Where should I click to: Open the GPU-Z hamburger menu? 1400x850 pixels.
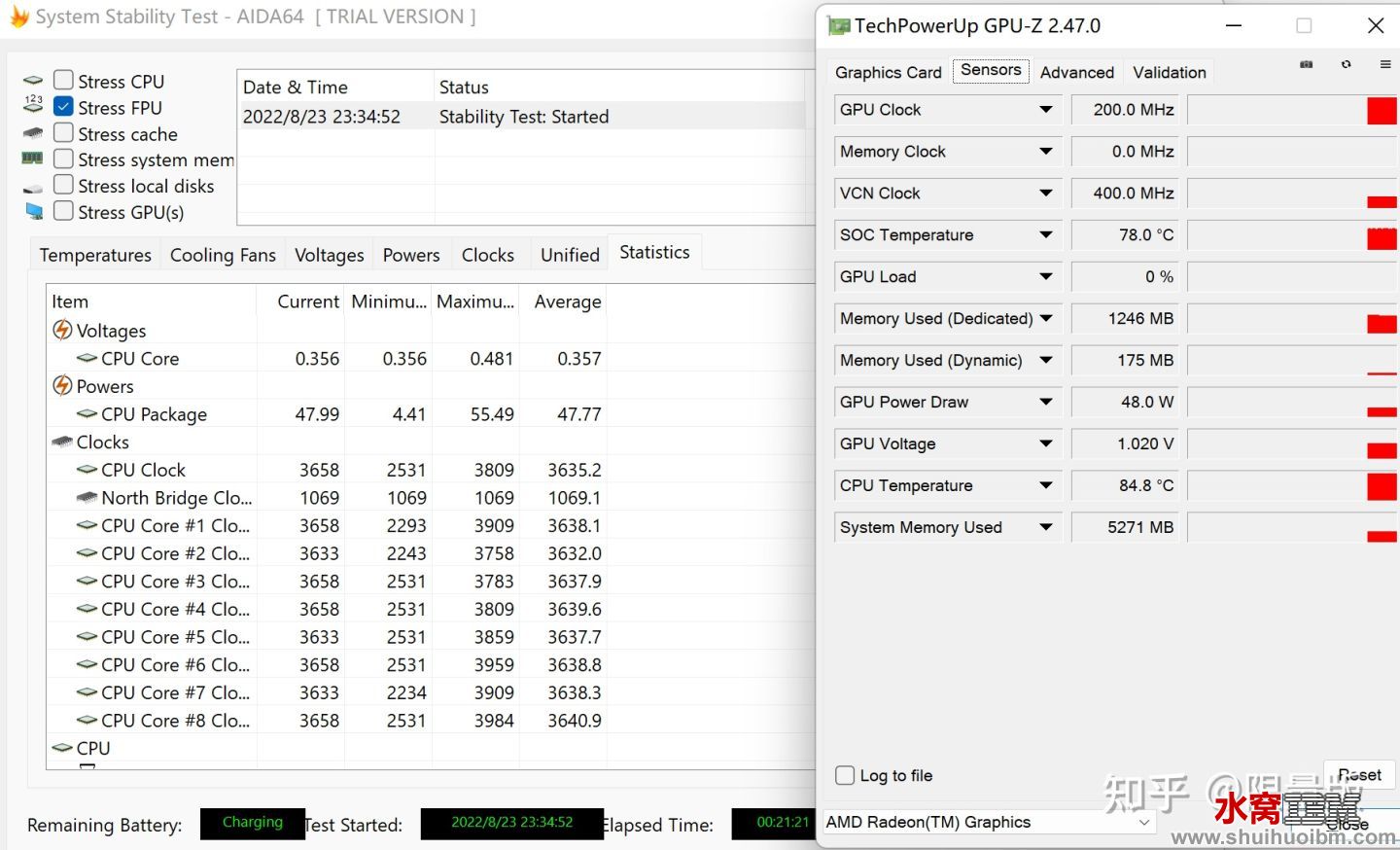tap(1384, 64)
